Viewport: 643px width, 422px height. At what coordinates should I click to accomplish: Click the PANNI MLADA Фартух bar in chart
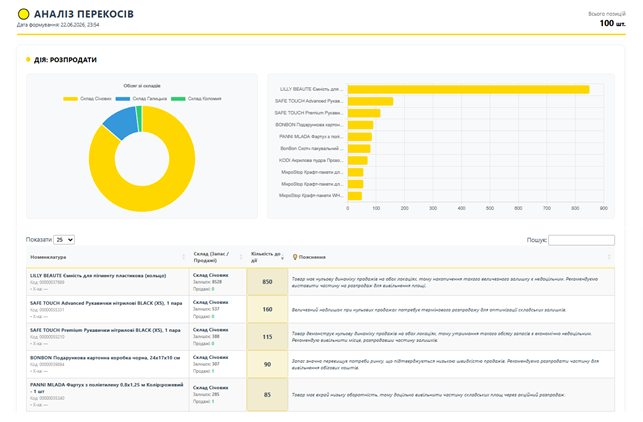point(360,137)
